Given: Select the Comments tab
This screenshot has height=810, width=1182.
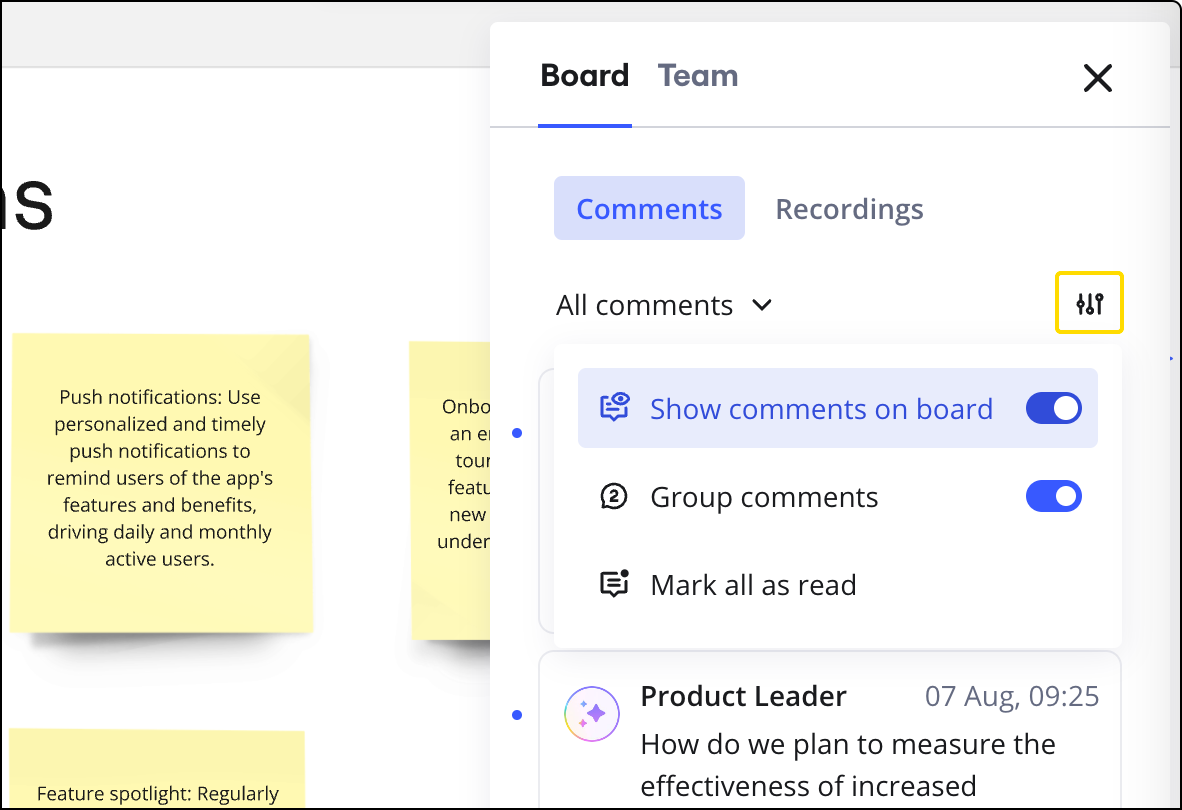Looking at the screenshot, I should [649, 209].
